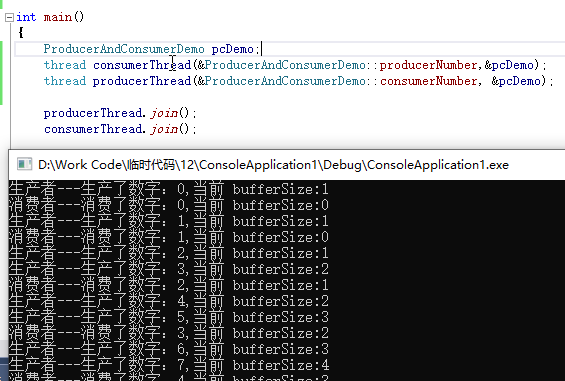The width and height of the screenshot is (565, 381).
Task: Click console line consuming number 2, bufferSize:1
Action: [169, 285]
